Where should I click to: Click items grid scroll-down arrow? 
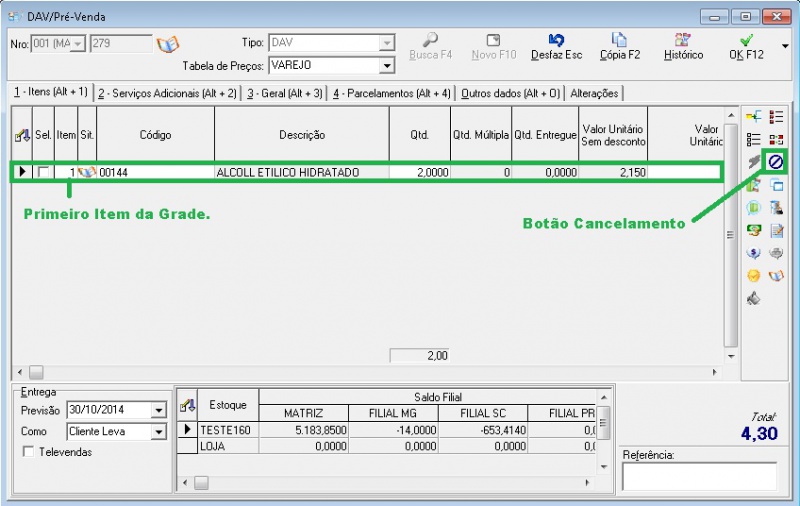(x=731, y=357)
